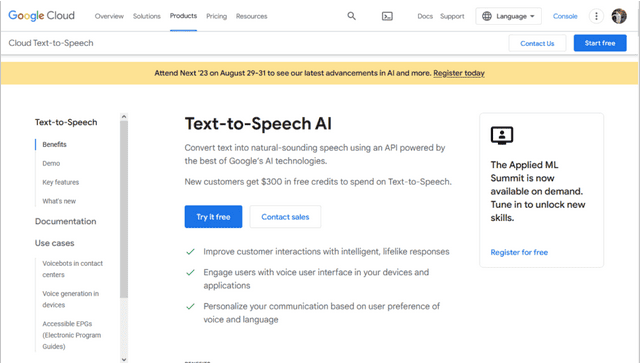Open the Docs link
Viewport: 640px width, 363px height.
pyautogui.click(x=425, y=16)
